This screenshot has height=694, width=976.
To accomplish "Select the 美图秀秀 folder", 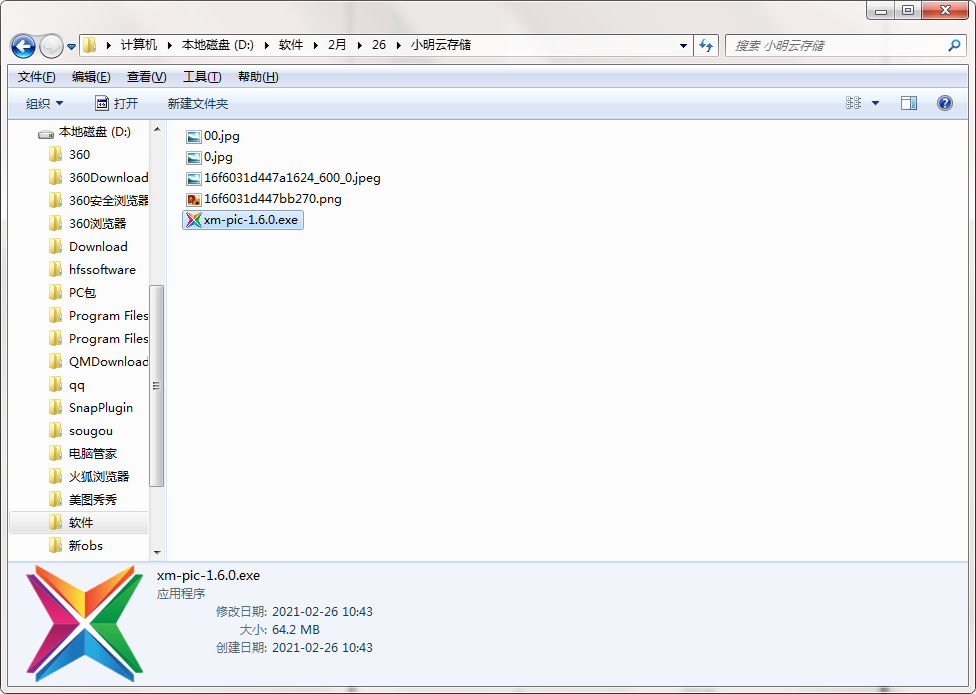I will pyautogui.click(x=83, y=500).
